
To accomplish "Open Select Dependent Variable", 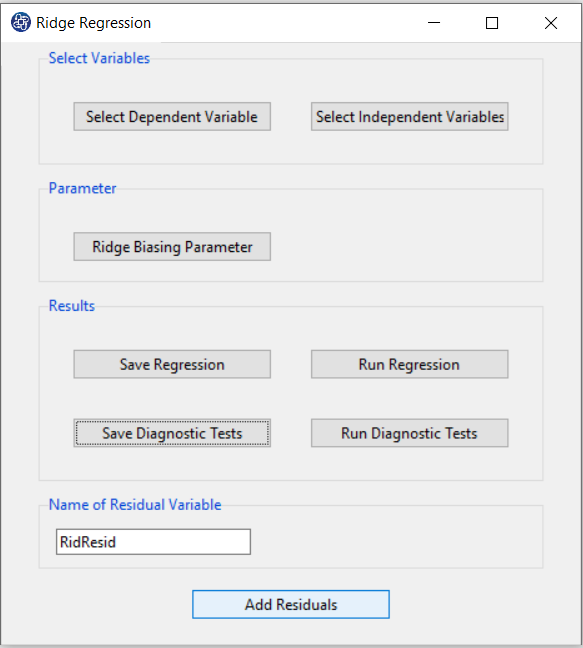I will tap(172, 117).
